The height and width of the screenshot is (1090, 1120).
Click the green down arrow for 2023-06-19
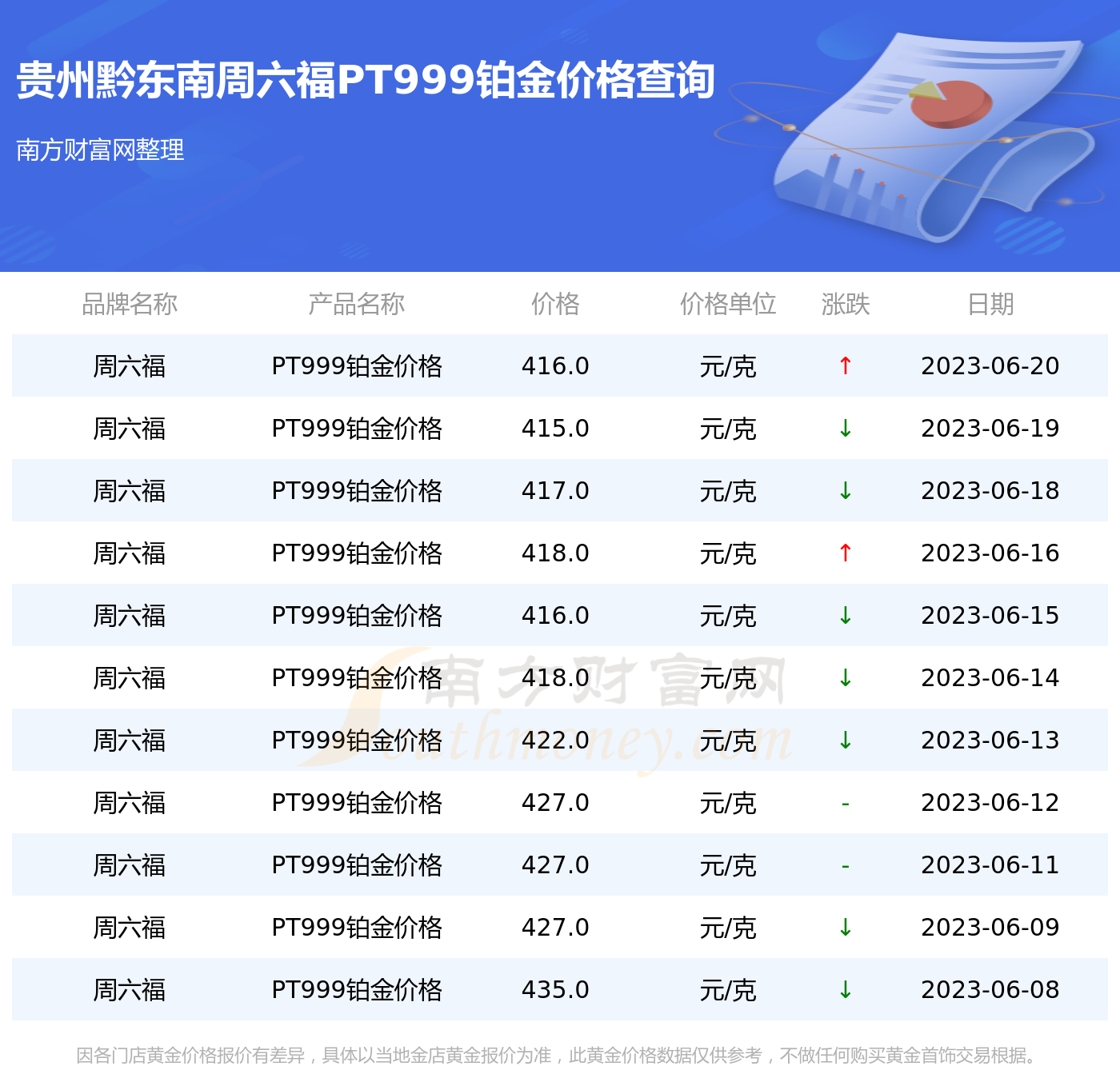(845, 428)
